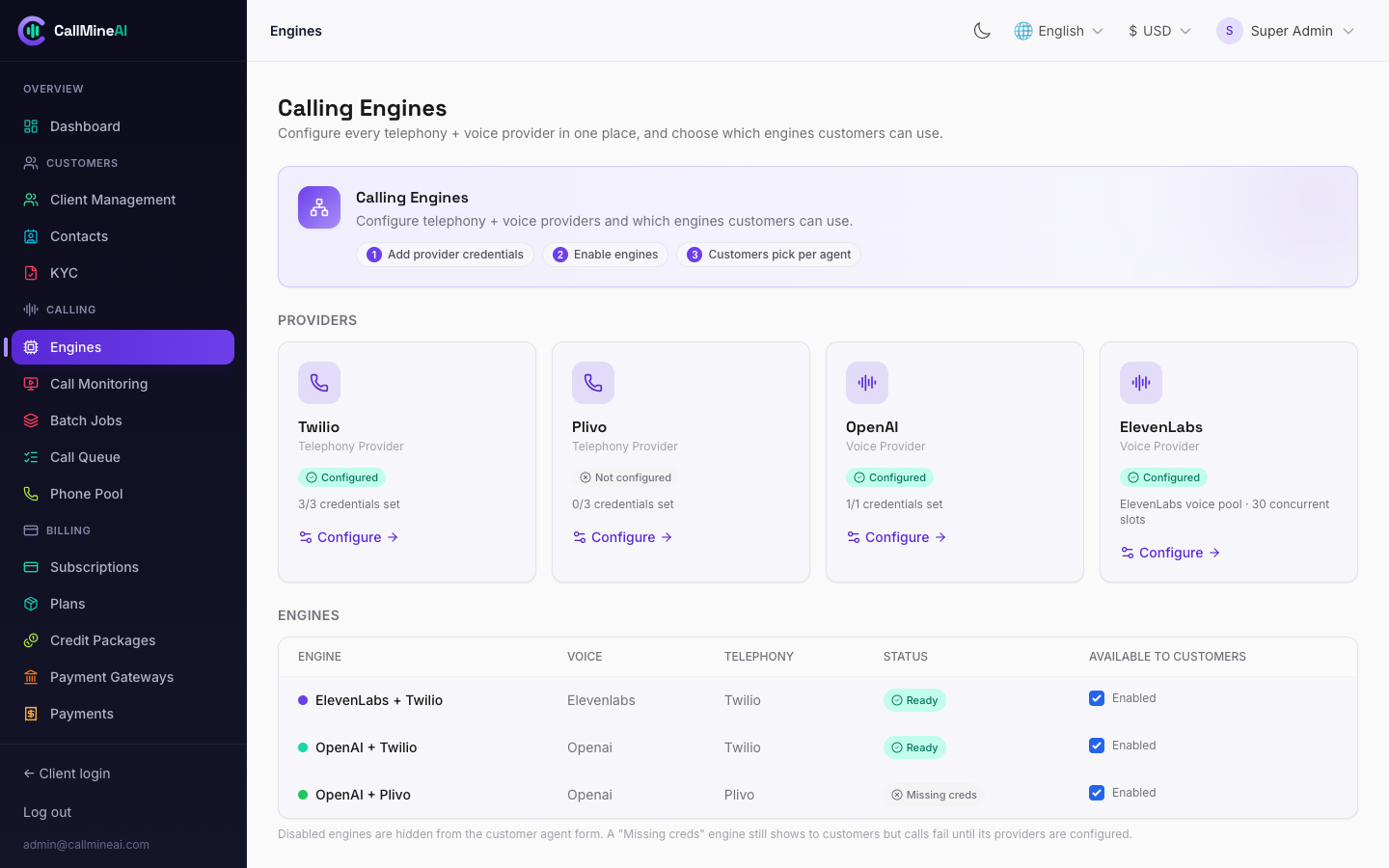
Task: Click the Twilio phone provider icon
Action: click(319, 383)
